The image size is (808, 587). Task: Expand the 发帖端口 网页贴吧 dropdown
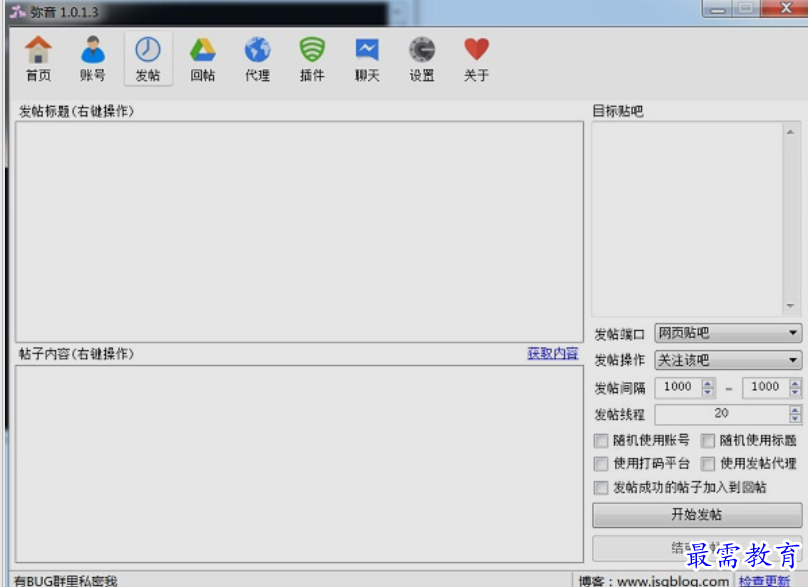(728, 333)
